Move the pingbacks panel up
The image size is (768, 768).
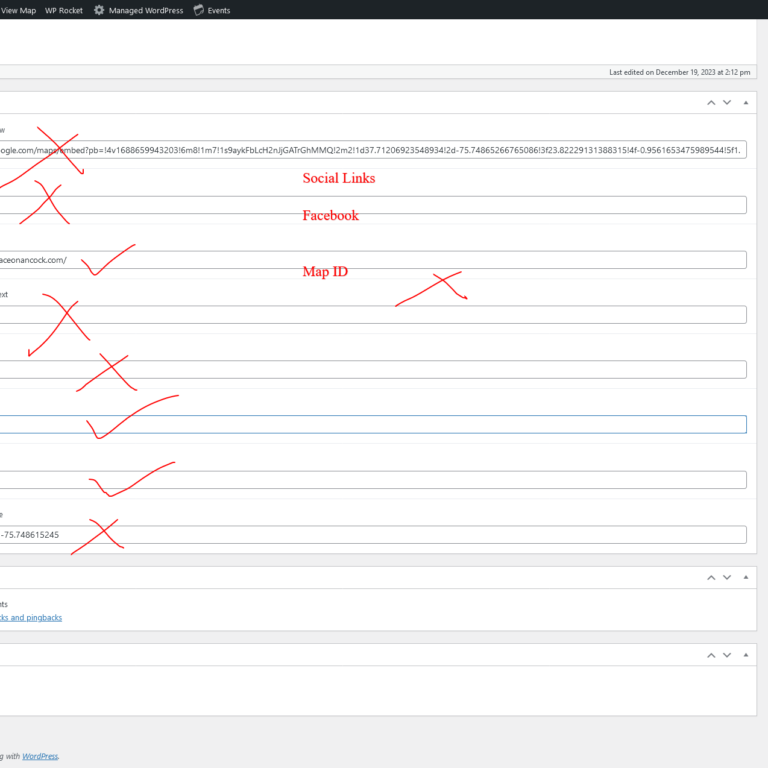coord(711,577)
